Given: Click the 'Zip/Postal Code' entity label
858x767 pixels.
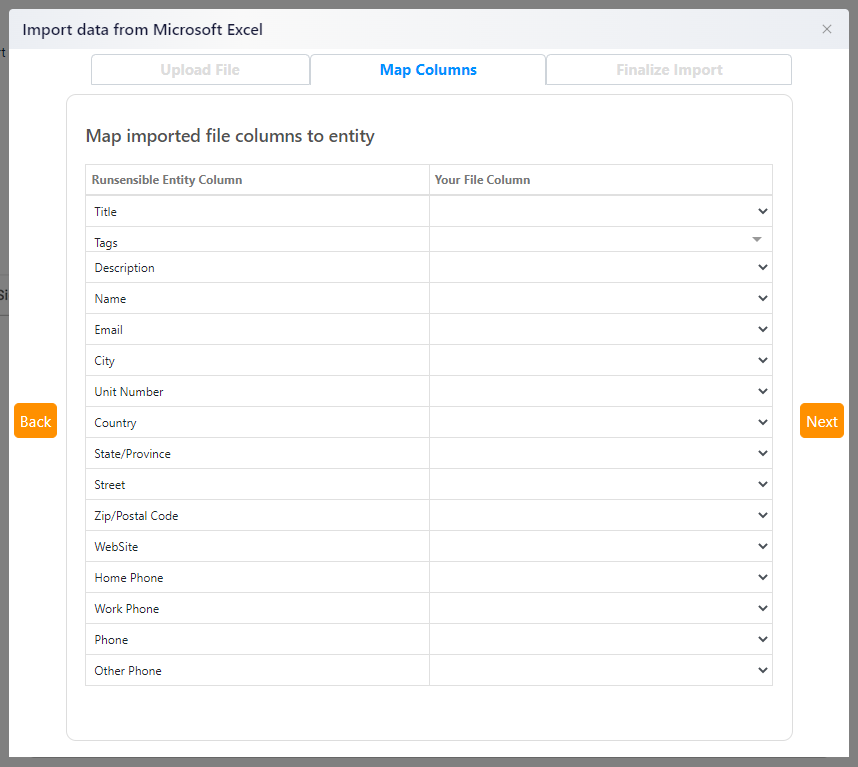Looking at the screenshot, I should pyautogui.click(x=136, y=516).
